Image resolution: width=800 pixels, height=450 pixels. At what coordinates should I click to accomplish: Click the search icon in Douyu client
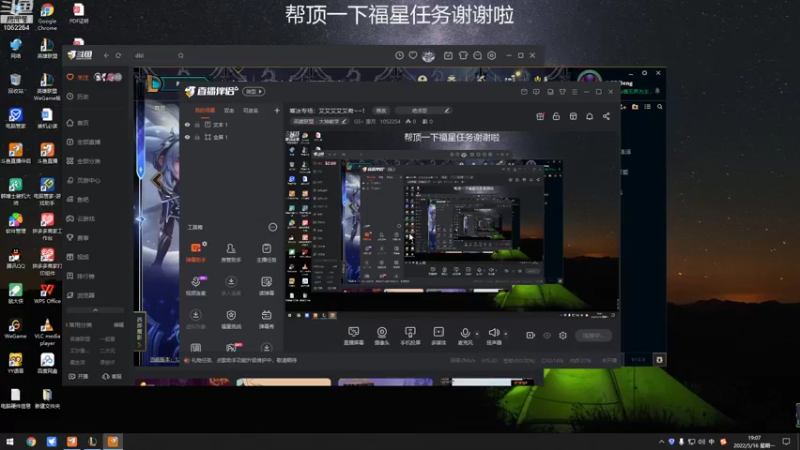pyautogui.click(x=181, y=55)
